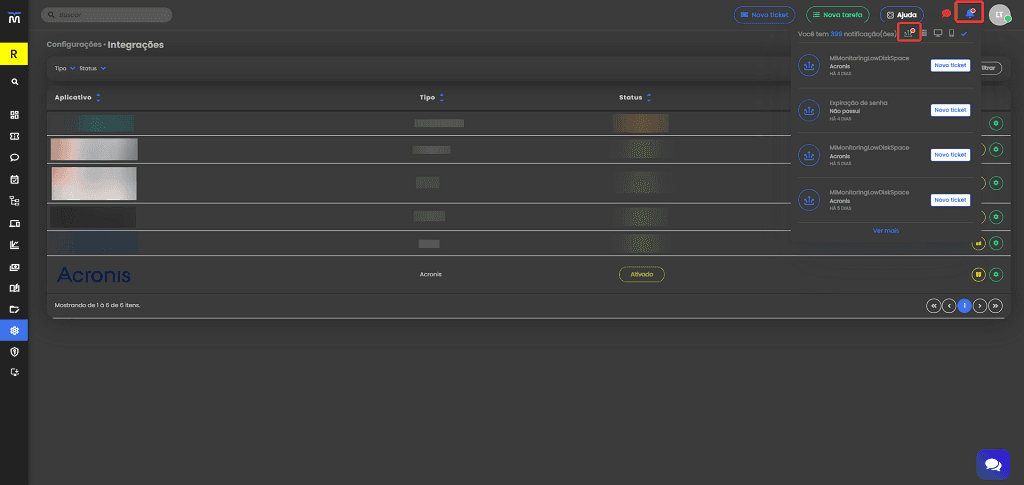Click Mostrando de 1 à 6 text
The image size is (1024, 485).
point(98,305)
